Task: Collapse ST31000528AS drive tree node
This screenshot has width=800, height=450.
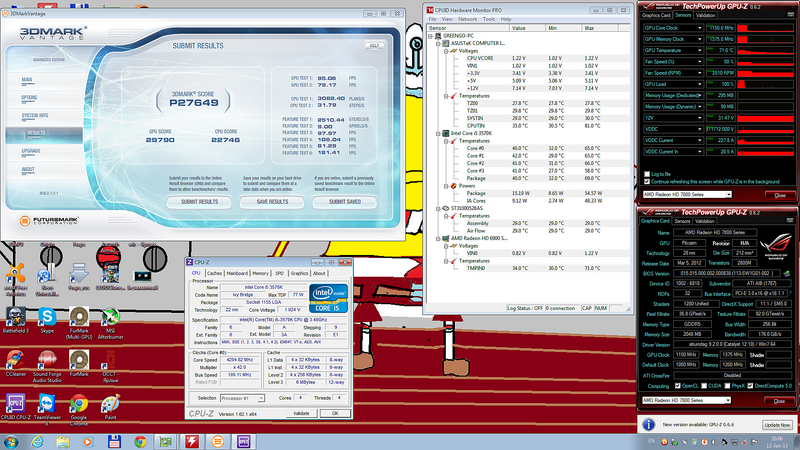Action: click(438, 209)
